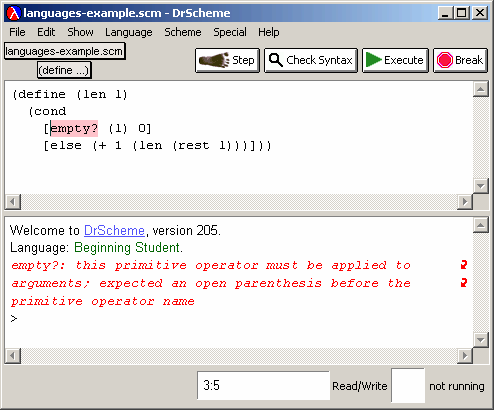Open the (define ...) definitions popup
Screen dimensions: 494x410
coord(64,70)
